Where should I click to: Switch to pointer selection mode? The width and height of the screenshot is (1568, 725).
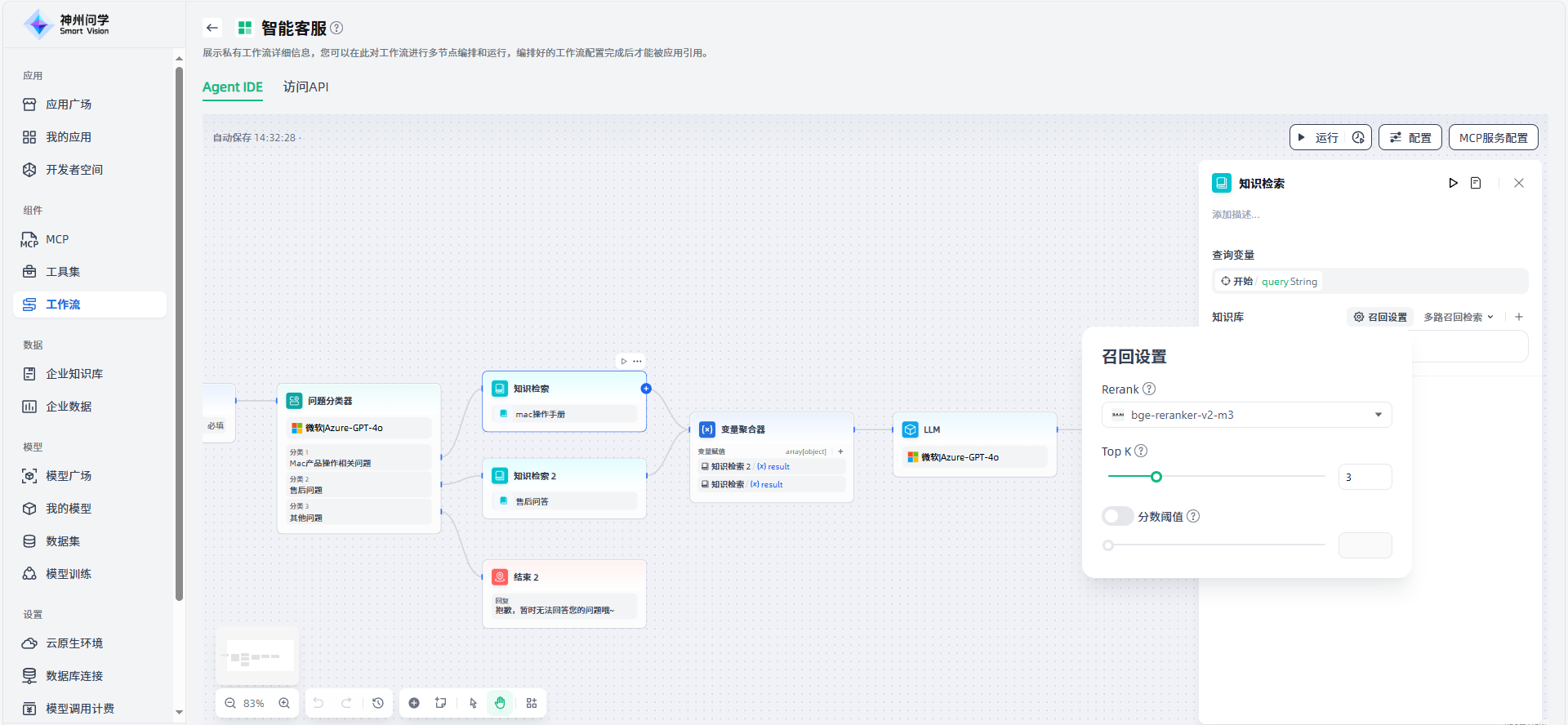pyautogui.click(x=473, y=703)
